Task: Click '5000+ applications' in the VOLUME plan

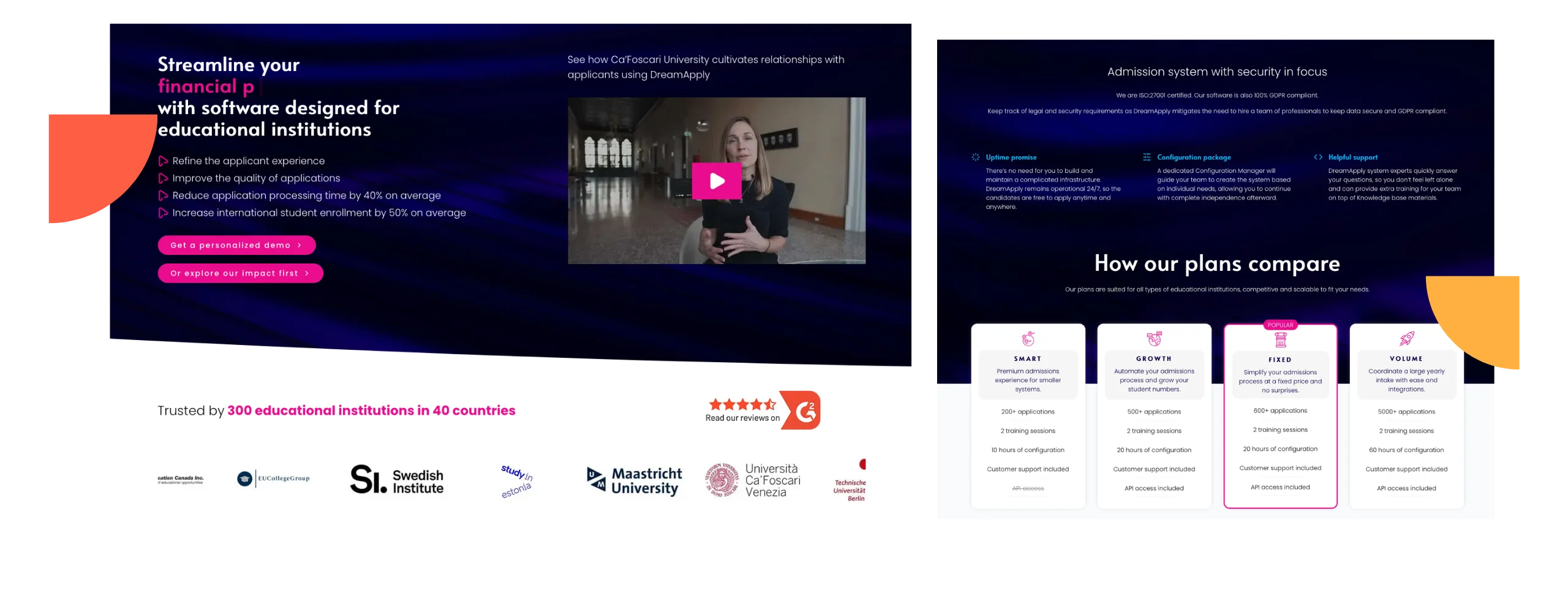Action: 1406,412
